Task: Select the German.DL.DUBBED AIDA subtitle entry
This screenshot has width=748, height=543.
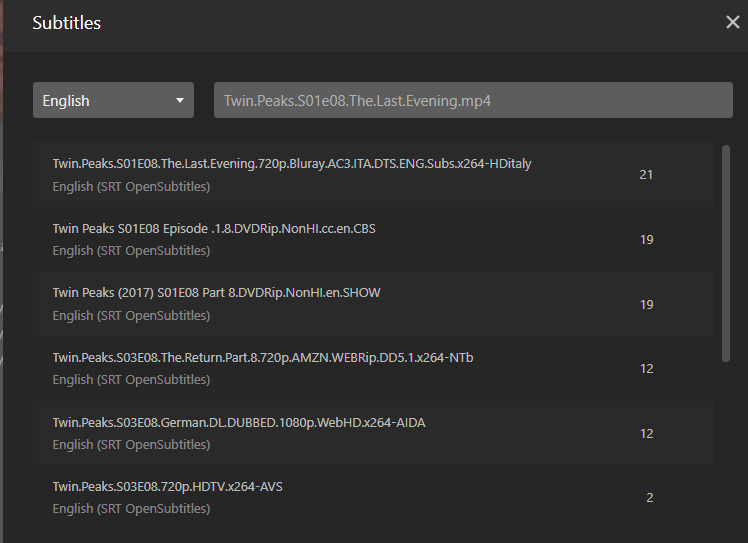Action: (374, 433)
